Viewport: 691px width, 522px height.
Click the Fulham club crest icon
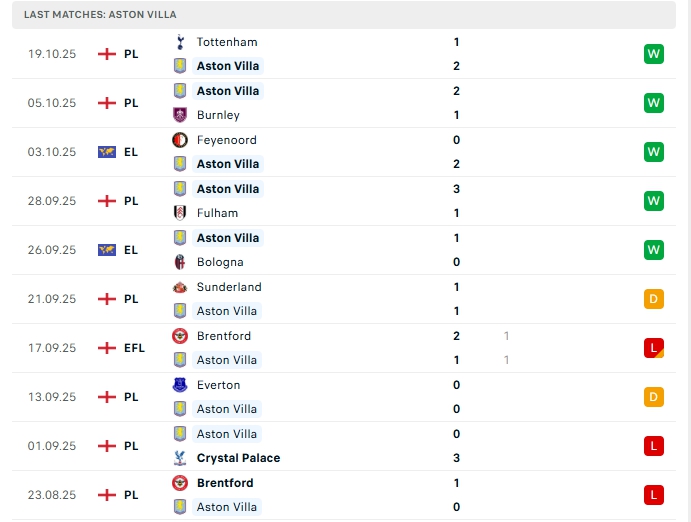[x=180, y=213]
